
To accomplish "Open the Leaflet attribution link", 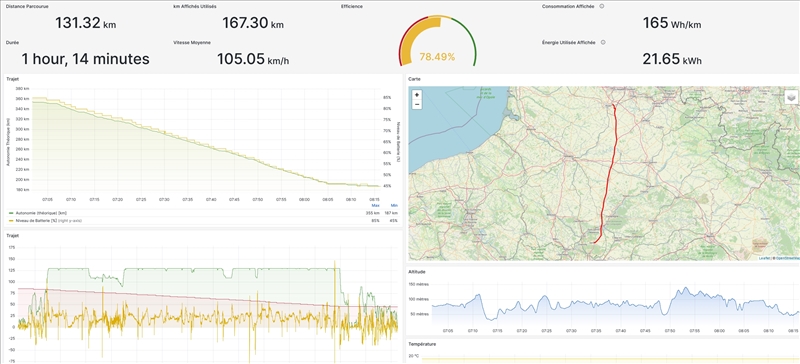I will 764,258.
